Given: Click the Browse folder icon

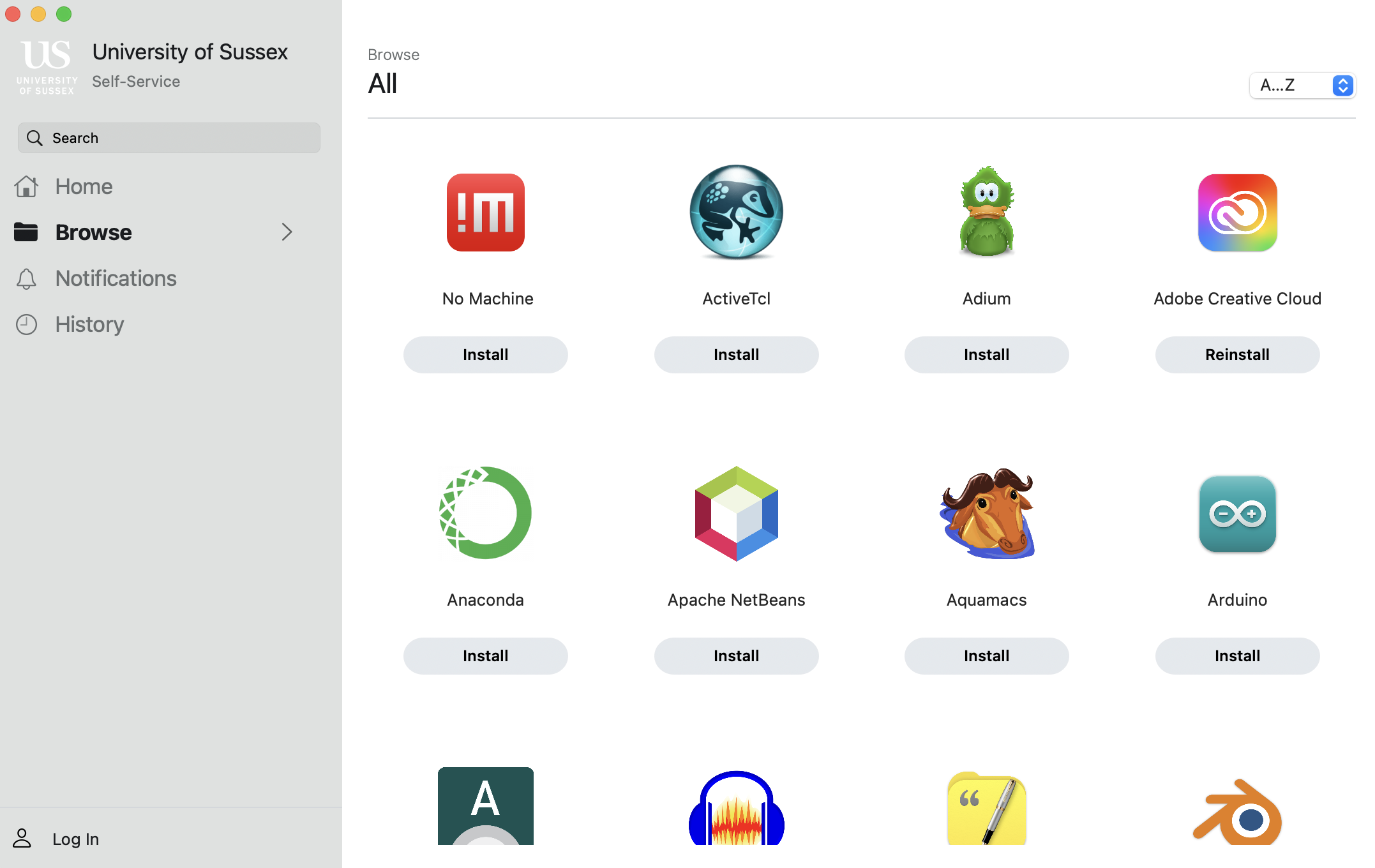Looking at the screenshot, I should coord(26,232).
